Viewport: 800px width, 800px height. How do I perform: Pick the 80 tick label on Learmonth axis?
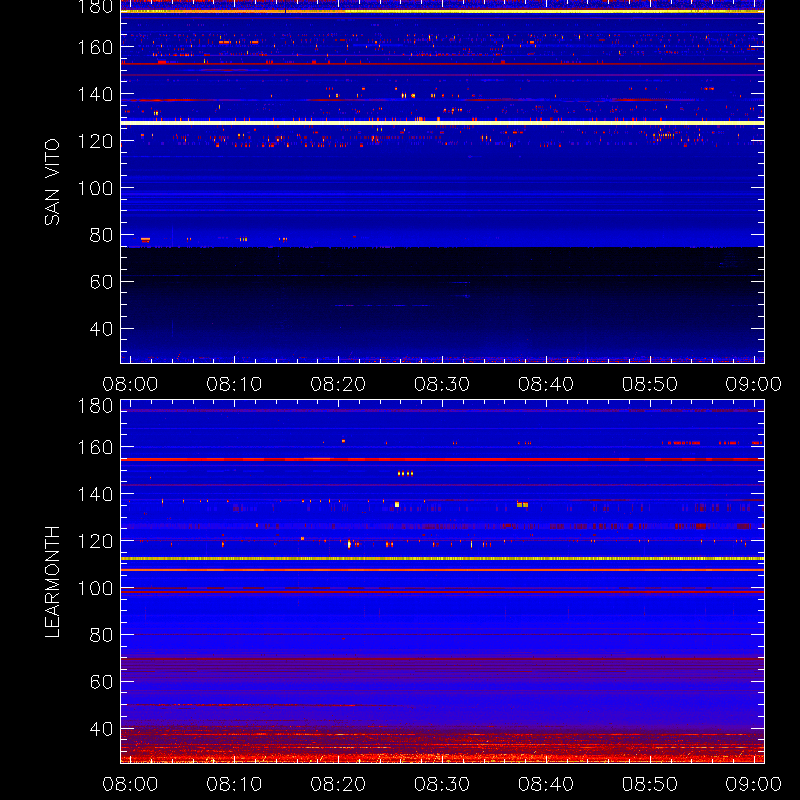pyautogui.click(x=101, y=635)
